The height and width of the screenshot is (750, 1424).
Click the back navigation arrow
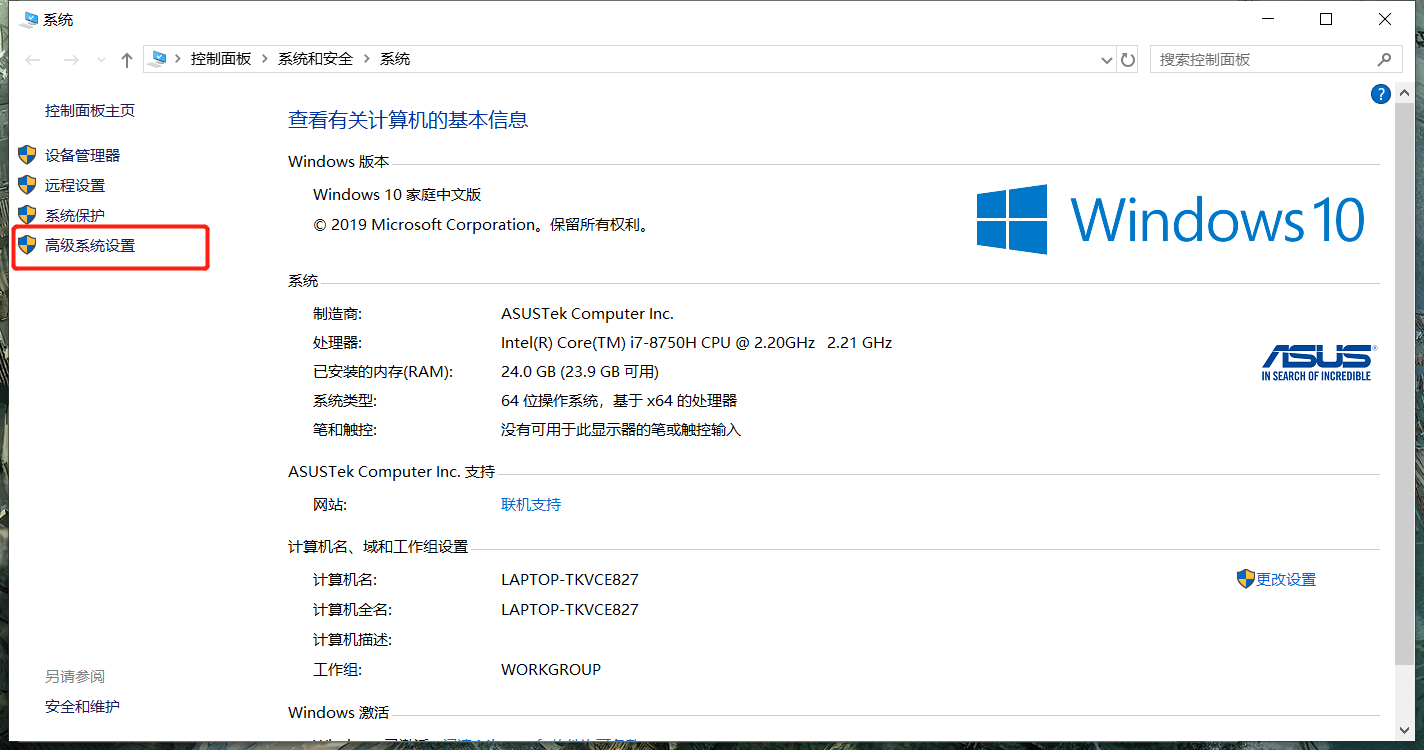coord(33,59)
